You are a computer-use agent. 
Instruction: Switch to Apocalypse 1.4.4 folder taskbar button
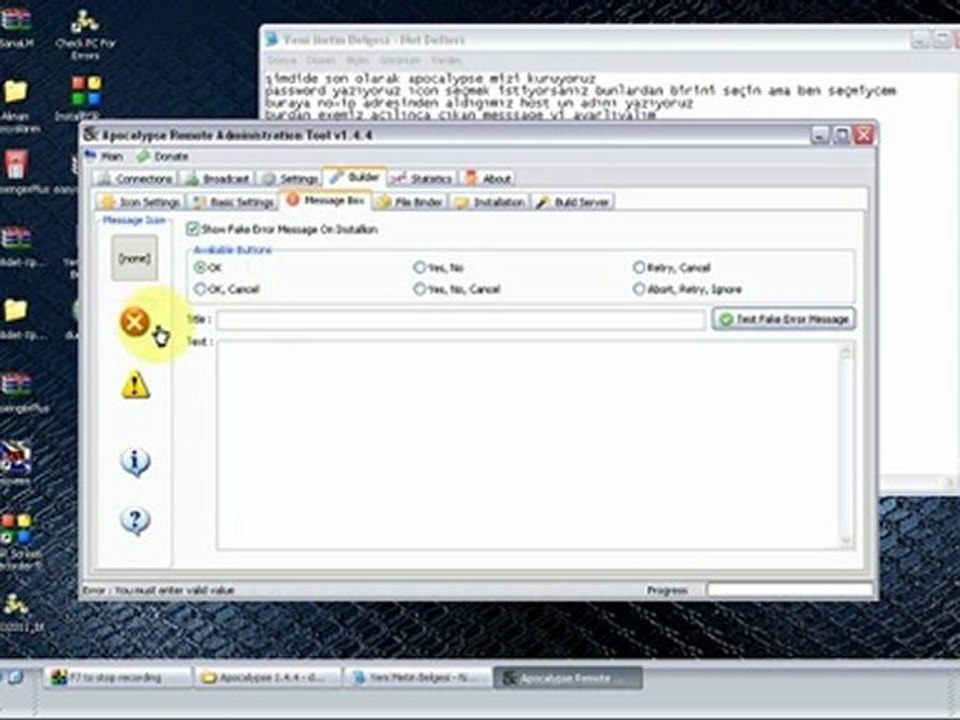268,677
